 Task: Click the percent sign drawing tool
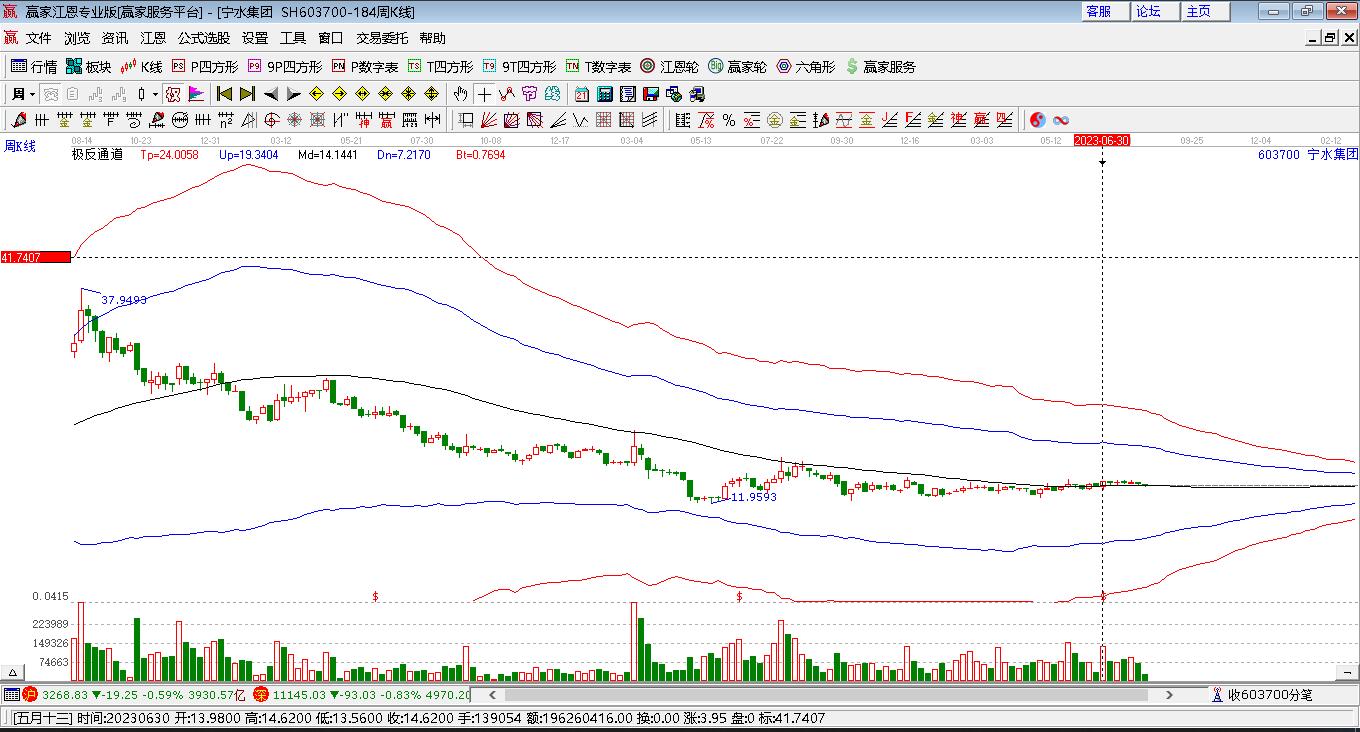[x=729, y=120]
